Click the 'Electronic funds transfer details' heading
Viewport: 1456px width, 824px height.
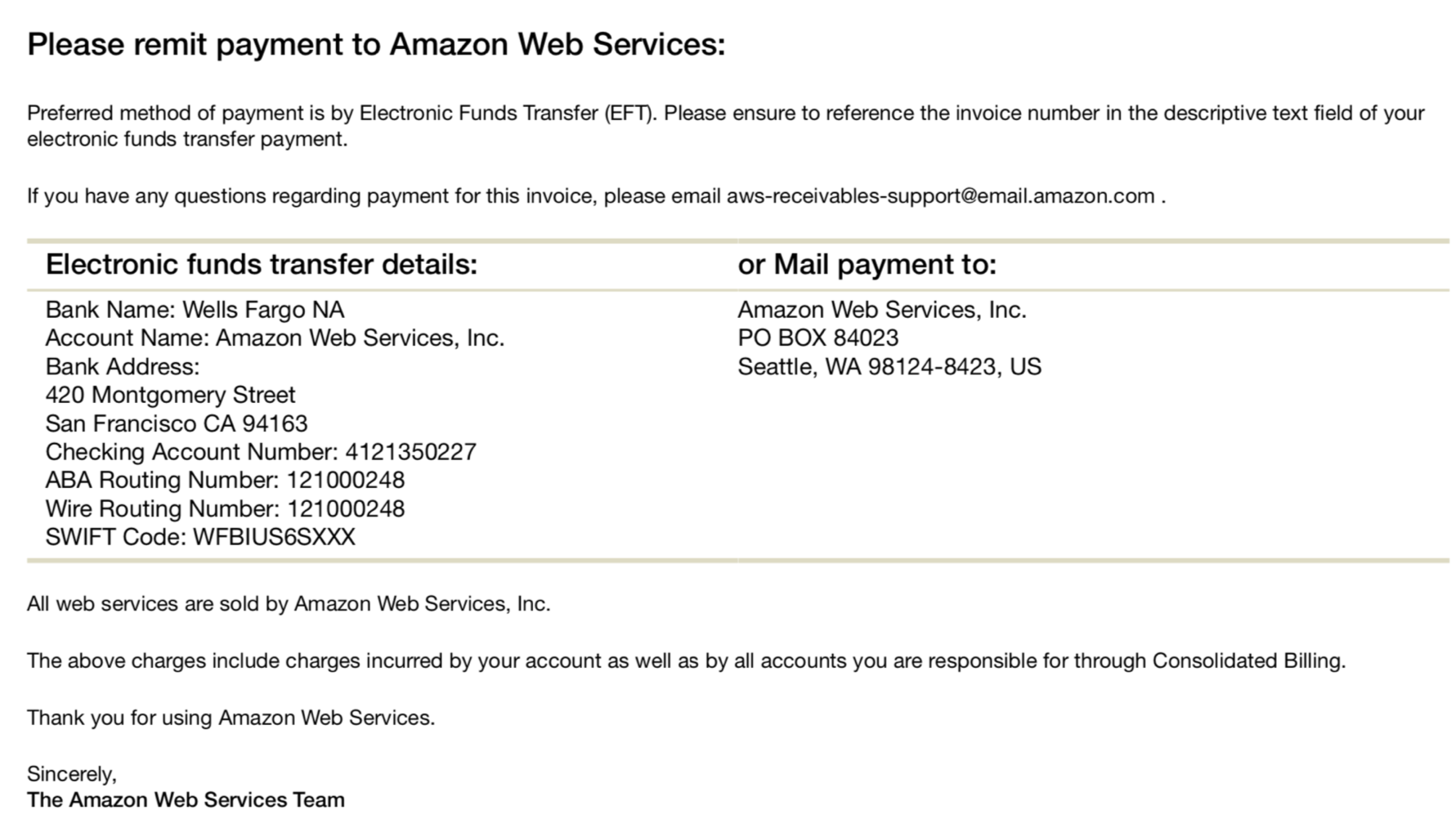click(261, 264)
